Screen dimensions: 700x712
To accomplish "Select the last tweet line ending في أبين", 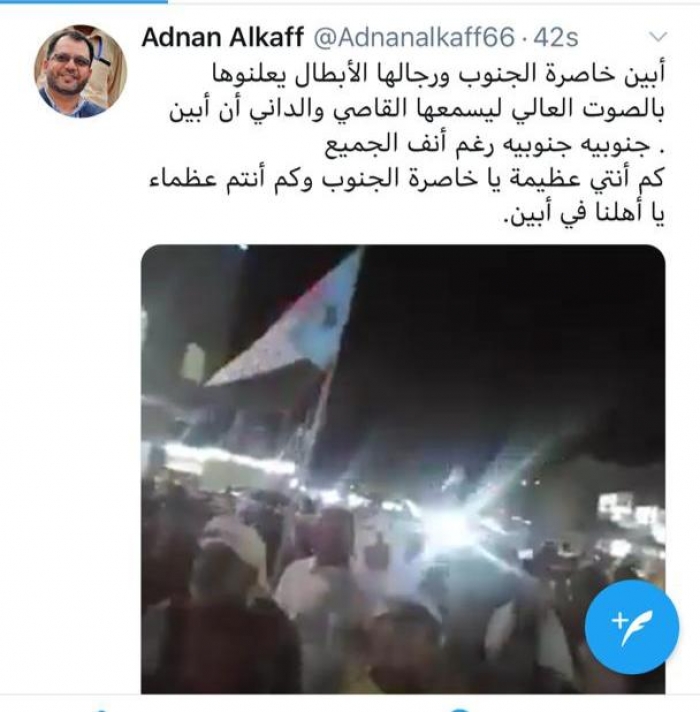I will [x=584, y=214].
